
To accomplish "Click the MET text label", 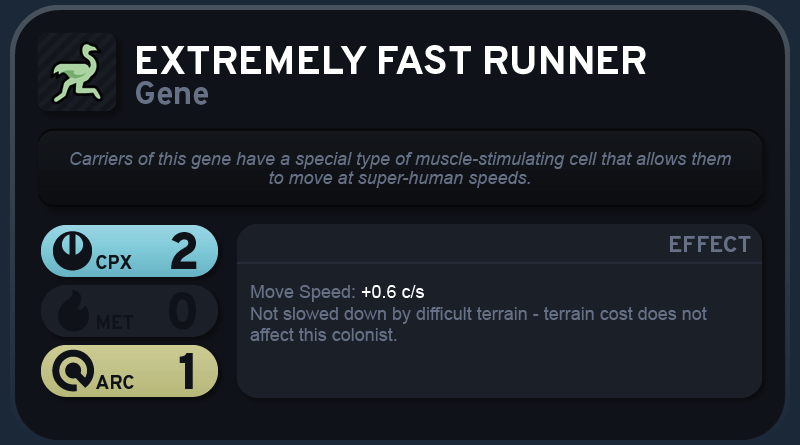I will coord(115,323).
